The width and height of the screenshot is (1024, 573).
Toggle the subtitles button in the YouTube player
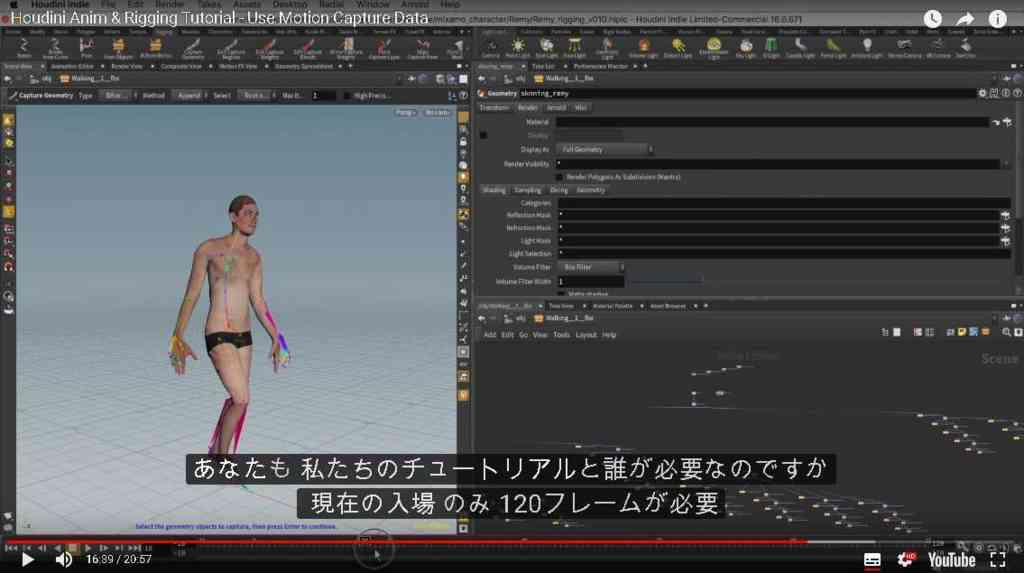point(872,560)
